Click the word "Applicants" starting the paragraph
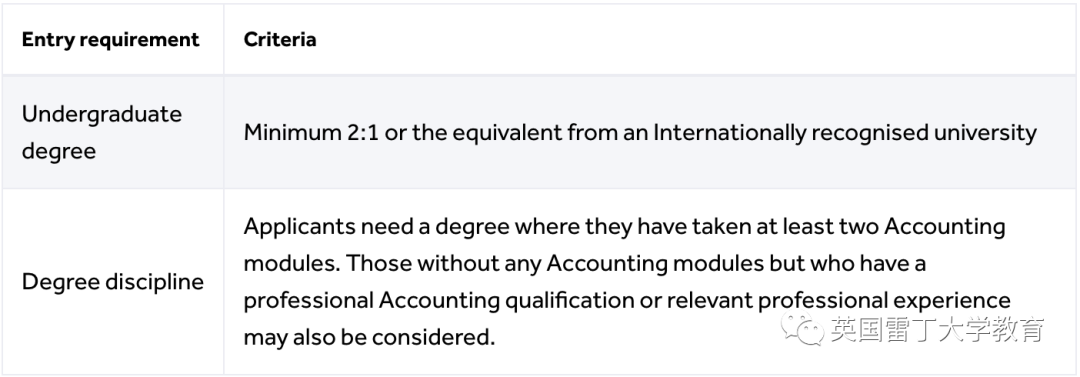Viewport: 1080px width, 377px height. [299, 227]
